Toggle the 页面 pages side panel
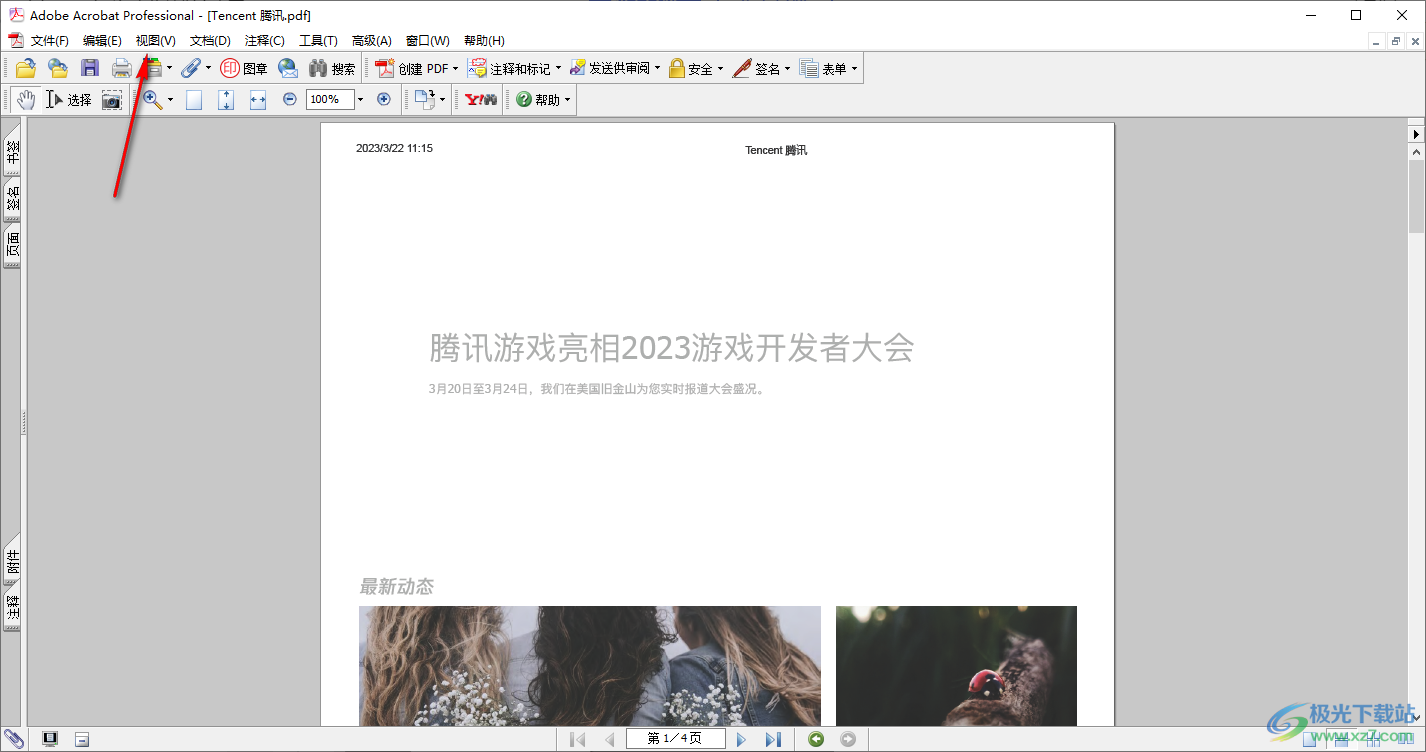The image size is (1426, 752). click(13, 245)
